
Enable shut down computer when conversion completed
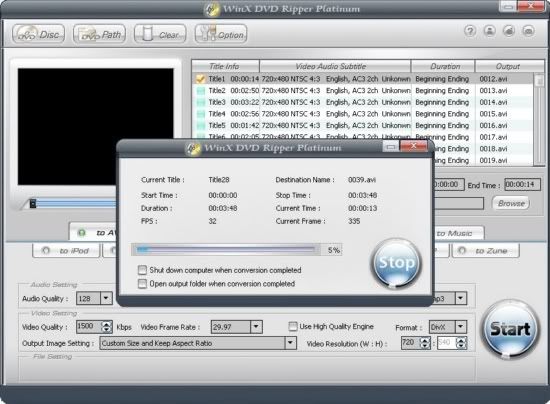coord(142,270)
